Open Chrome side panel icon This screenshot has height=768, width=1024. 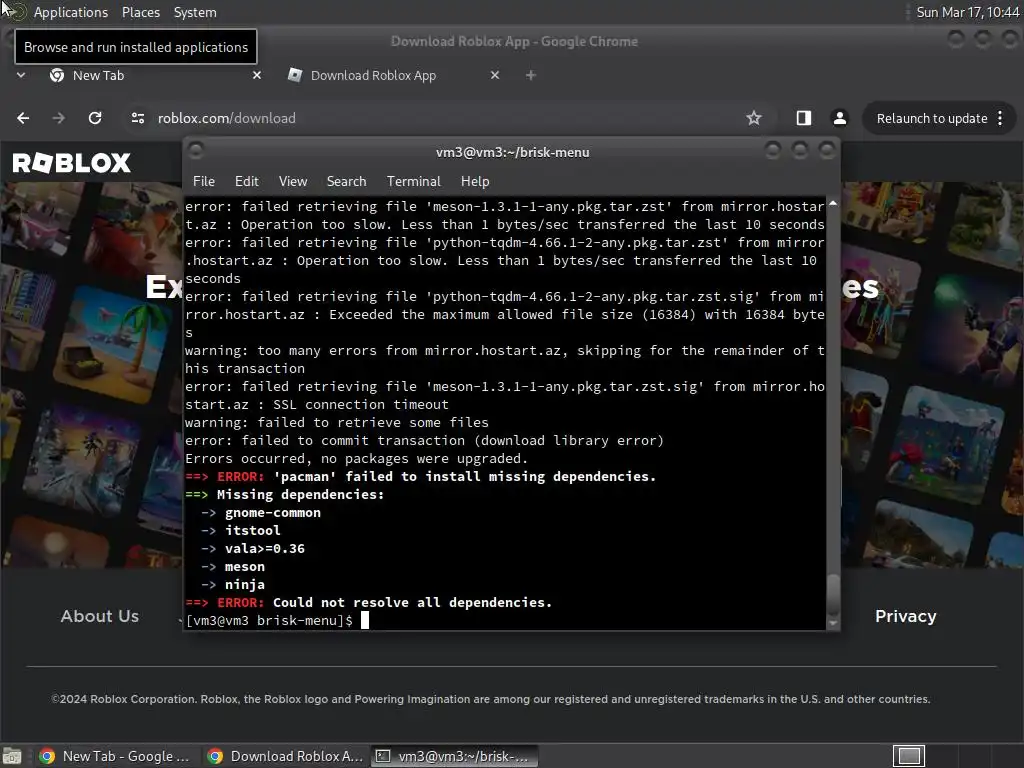804,118
